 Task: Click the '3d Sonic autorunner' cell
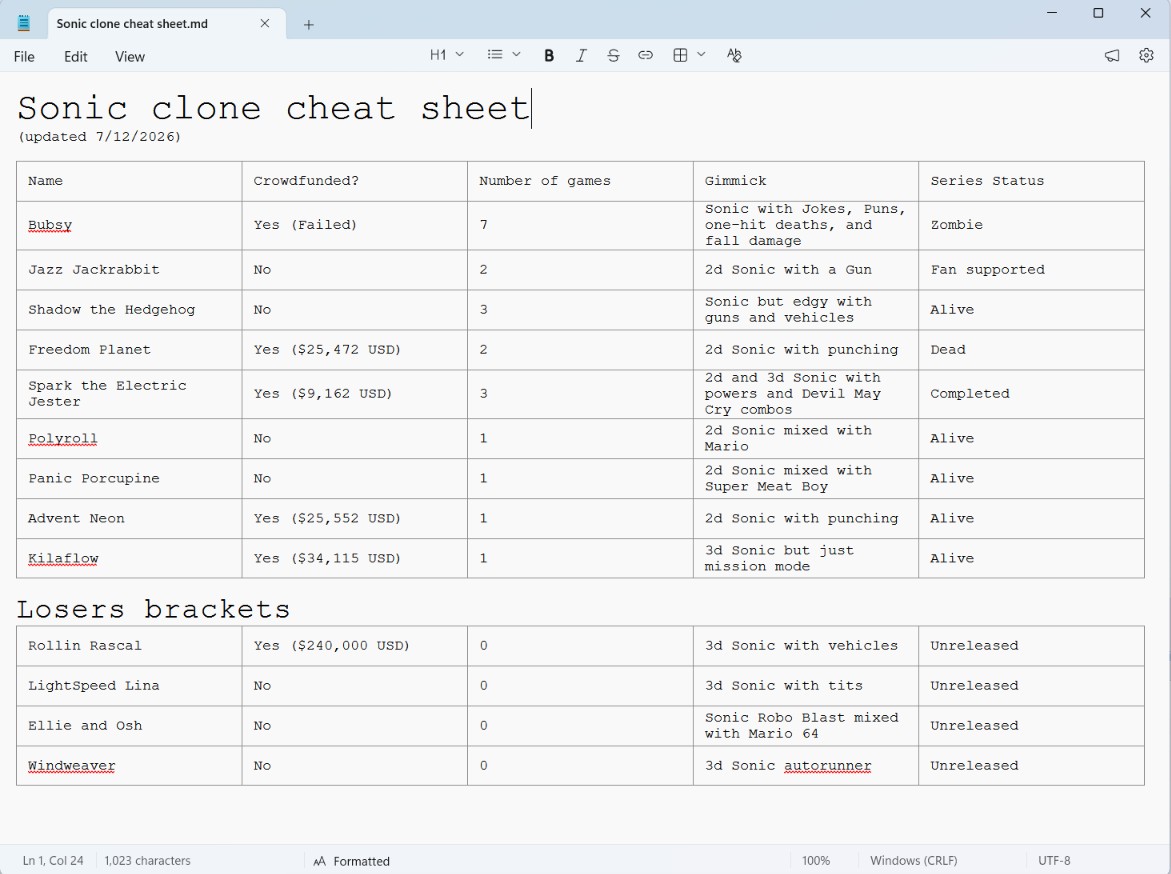click(x=806, y=766)
